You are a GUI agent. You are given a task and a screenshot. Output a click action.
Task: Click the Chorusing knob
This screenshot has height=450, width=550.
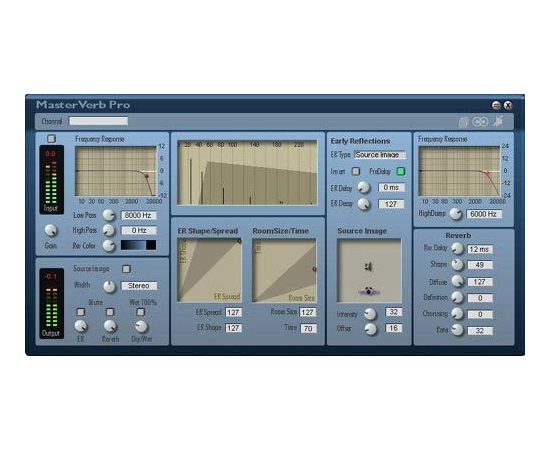click(x=457, y=314)
